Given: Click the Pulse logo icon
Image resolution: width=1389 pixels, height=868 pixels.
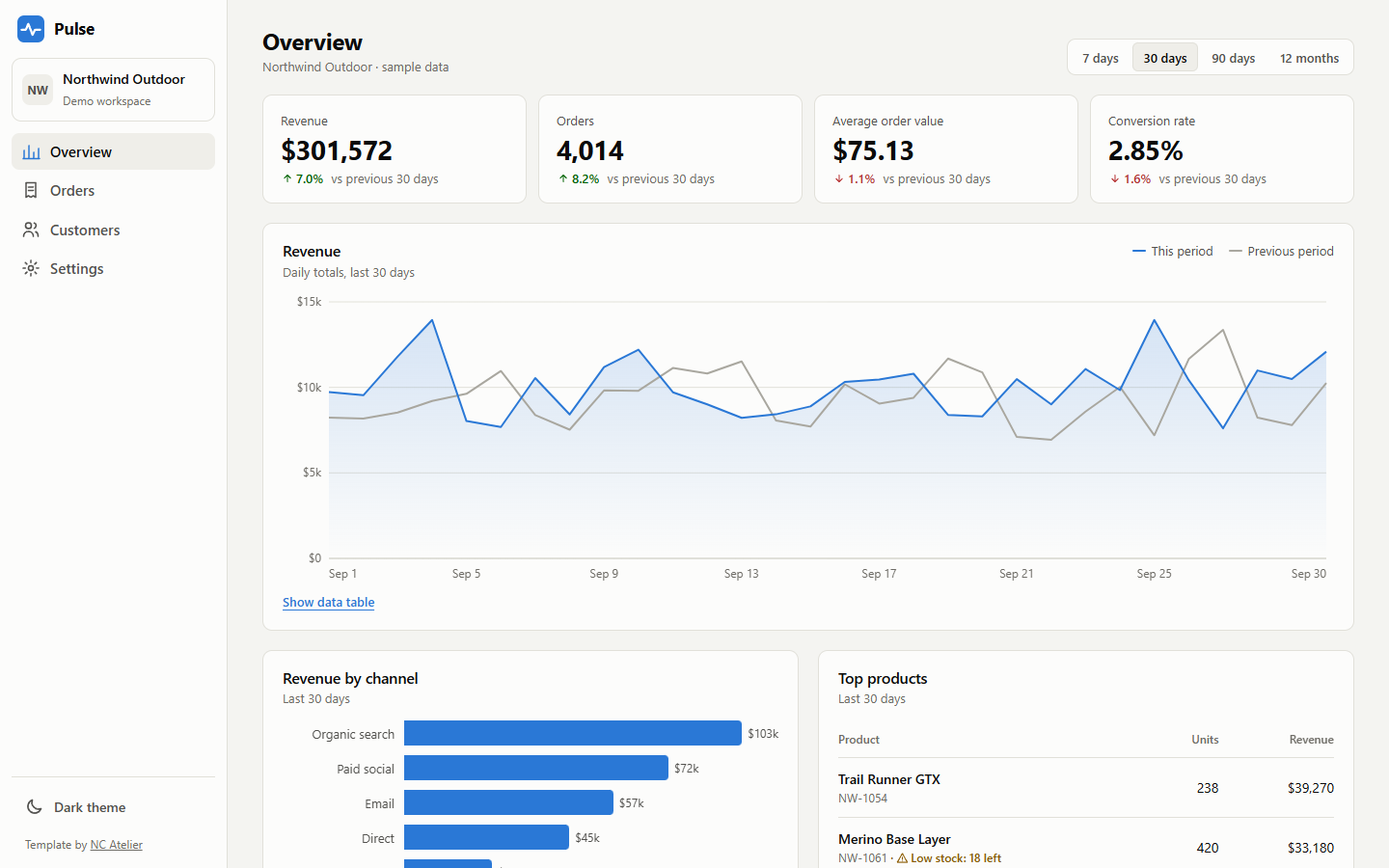Looking at the screenshot, I should [x=31, y=29].
